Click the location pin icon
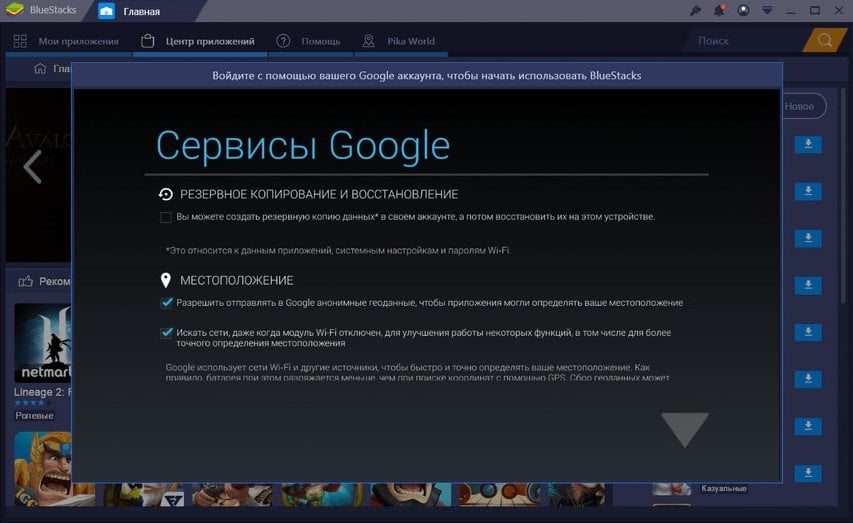This screenshot has height=523, width=853. coord(166,280)
